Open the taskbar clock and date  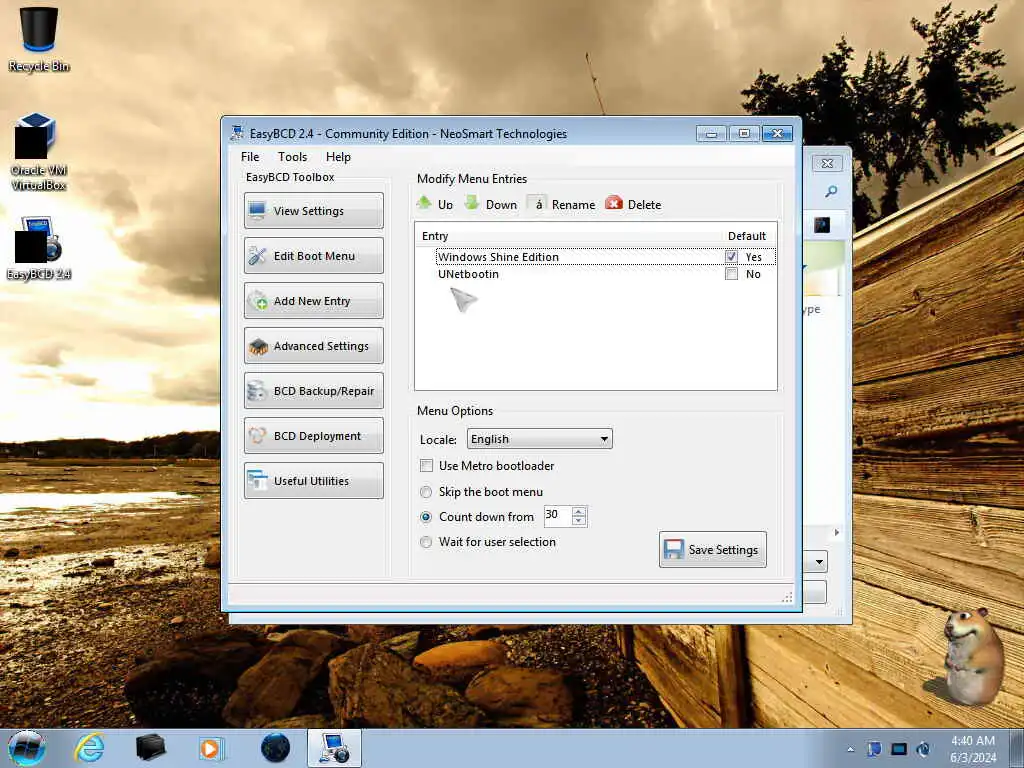pos(973,749)
